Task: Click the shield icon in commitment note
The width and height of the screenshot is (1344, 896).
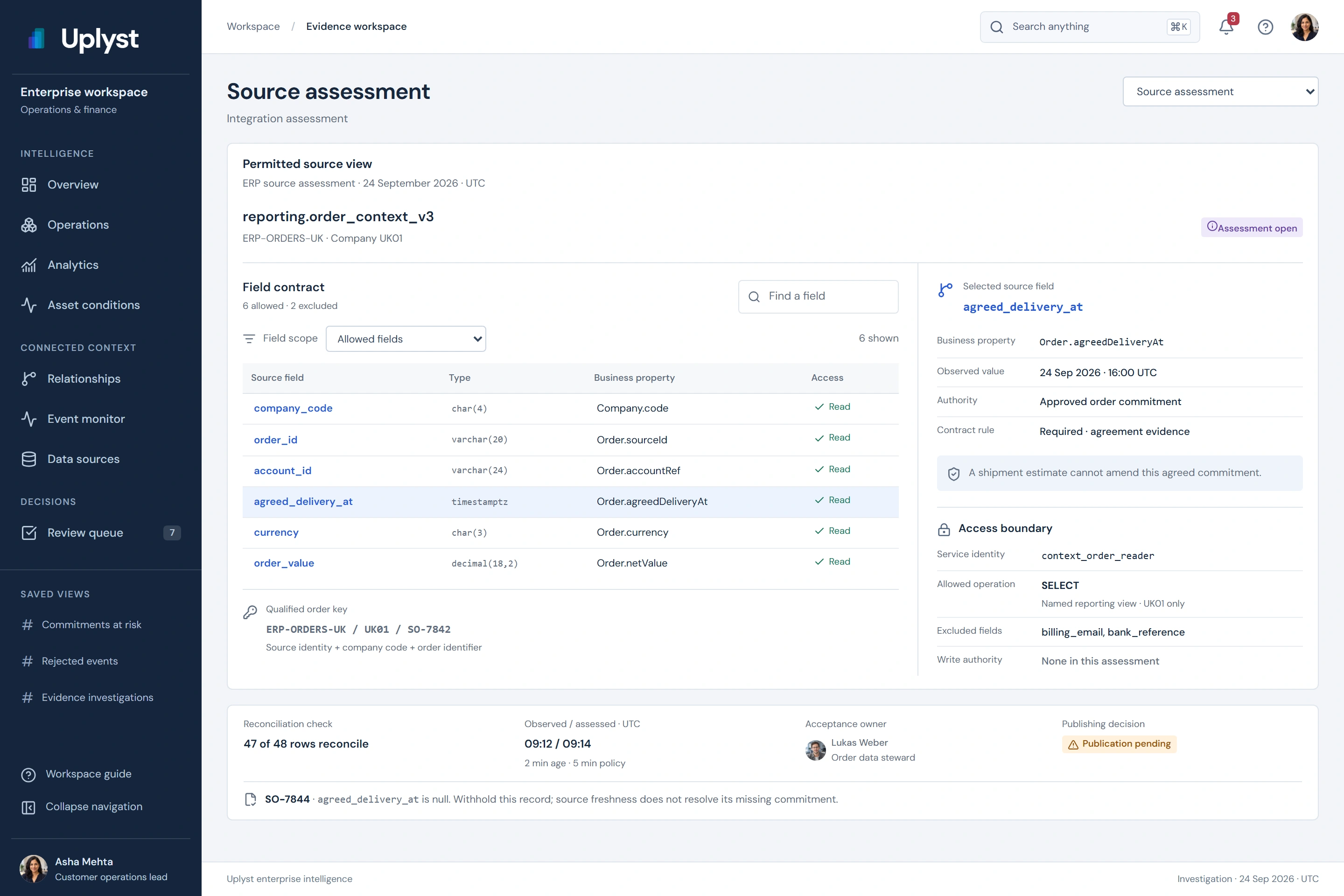Action: pyautogui.click(x=954, y=474)
